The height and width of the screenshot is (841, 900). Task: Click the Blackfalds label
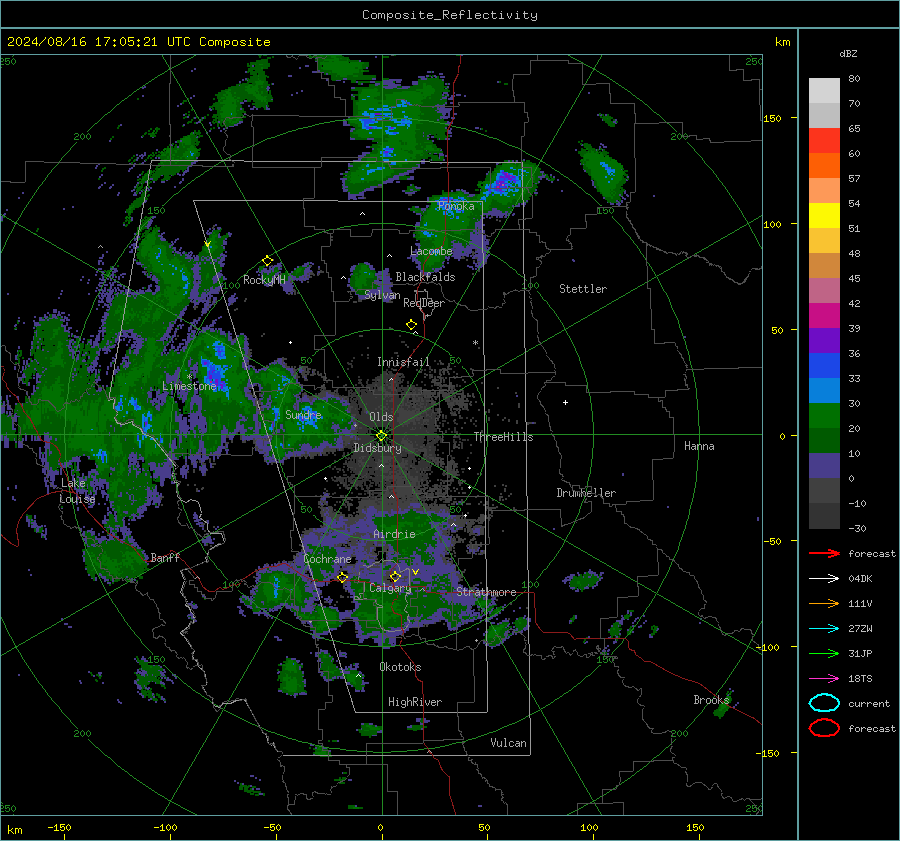pyautogui.click(x=425, y=277)
